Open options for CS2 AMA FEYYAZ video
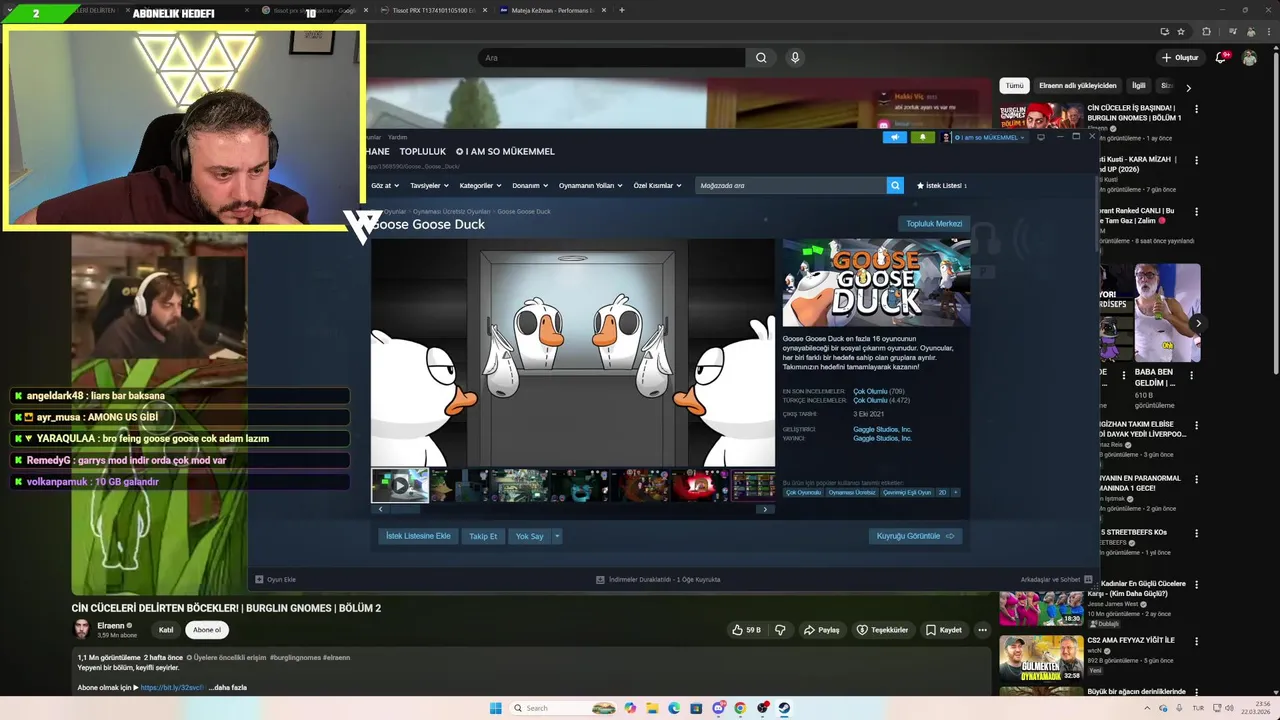Viewport: 1280px width, 720px height. point(1196,641)
